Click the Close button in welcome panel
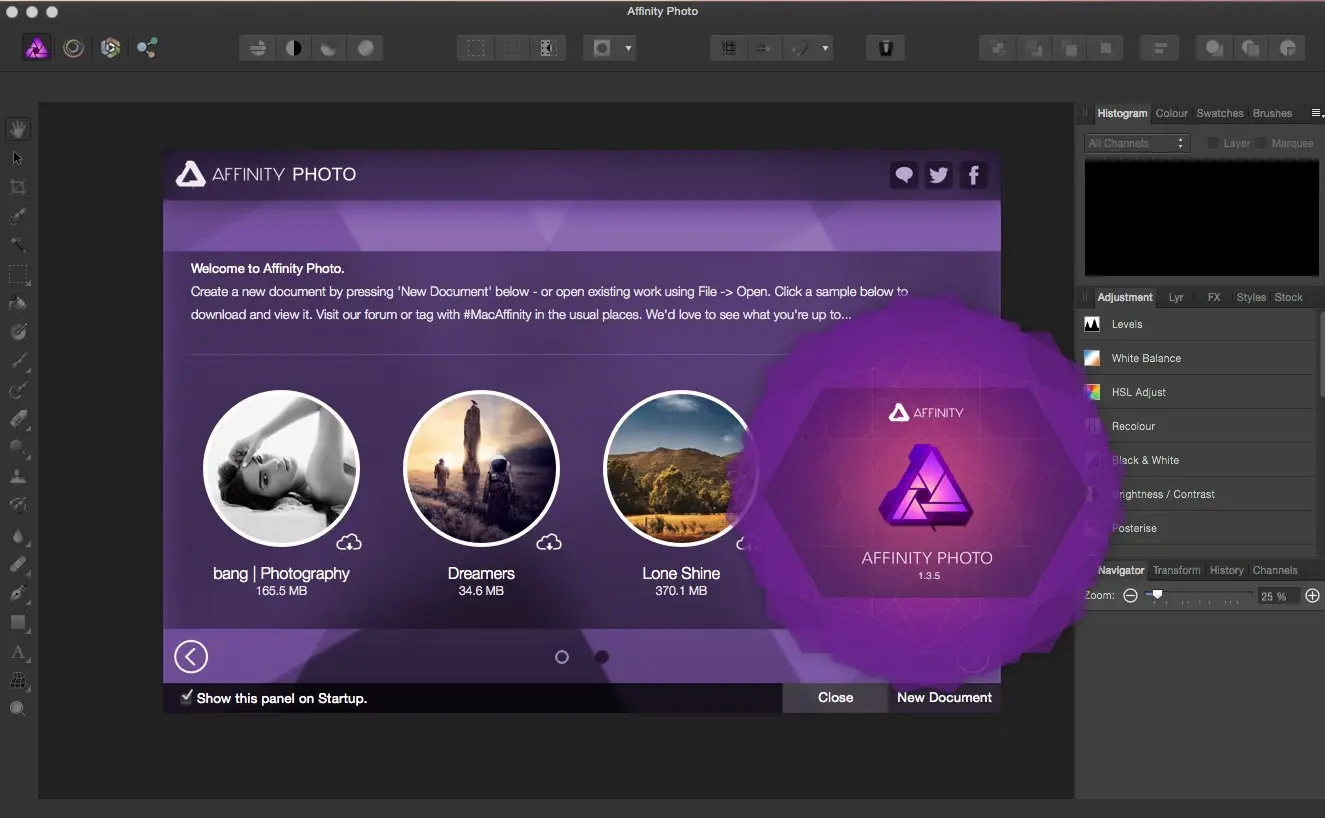 click(835, 698)
